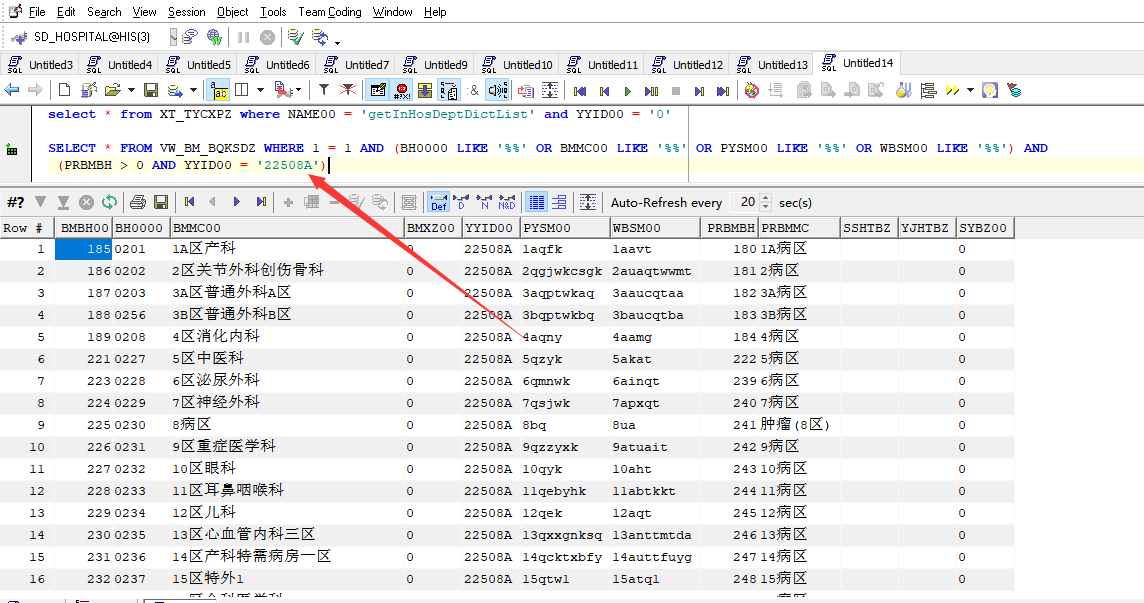
Task: Click the refresh icon in the grid toolbar
Action: coord(109,202)
